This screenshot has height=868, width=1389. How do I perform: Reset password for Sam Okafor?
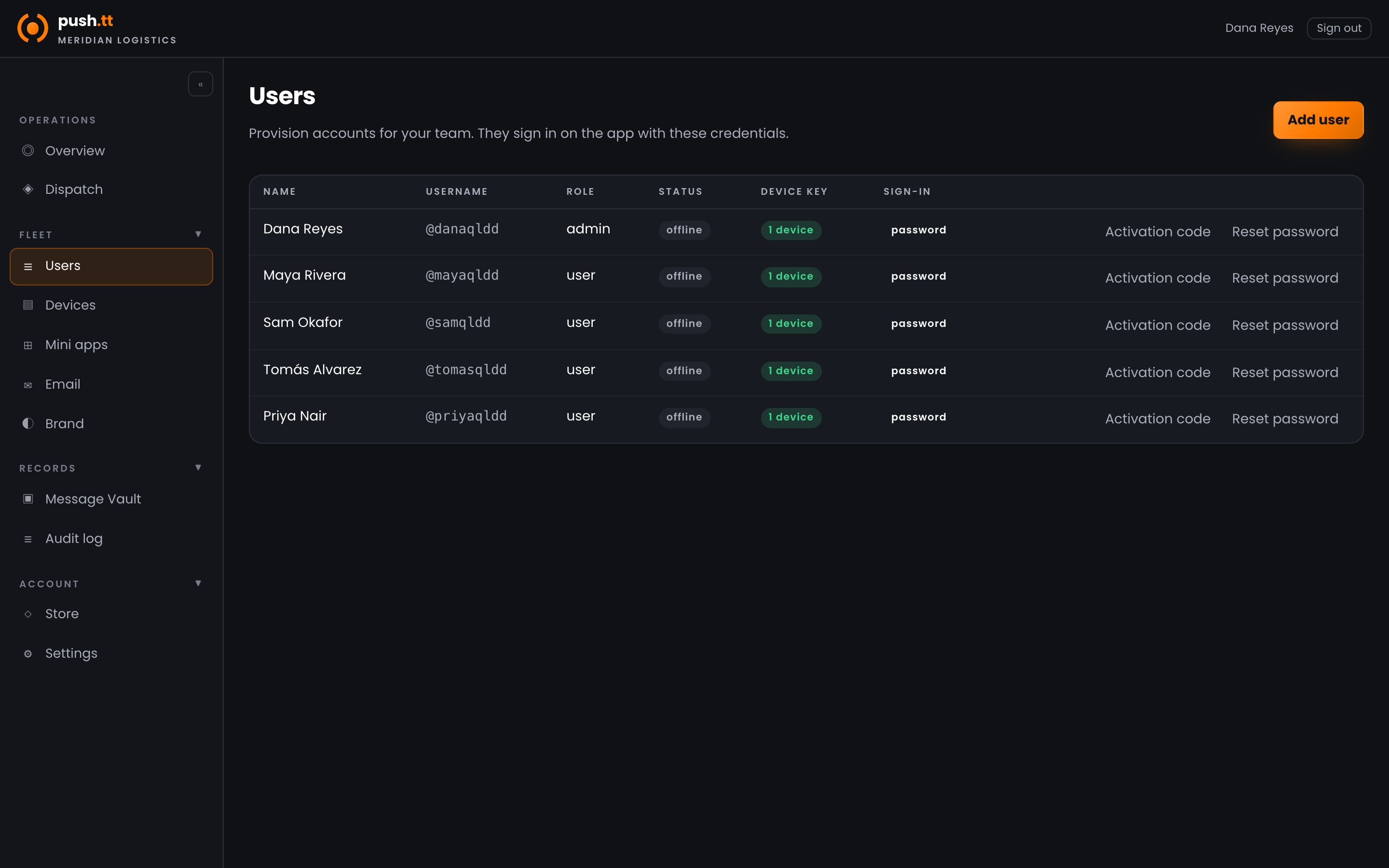[x=1284, y=325]
